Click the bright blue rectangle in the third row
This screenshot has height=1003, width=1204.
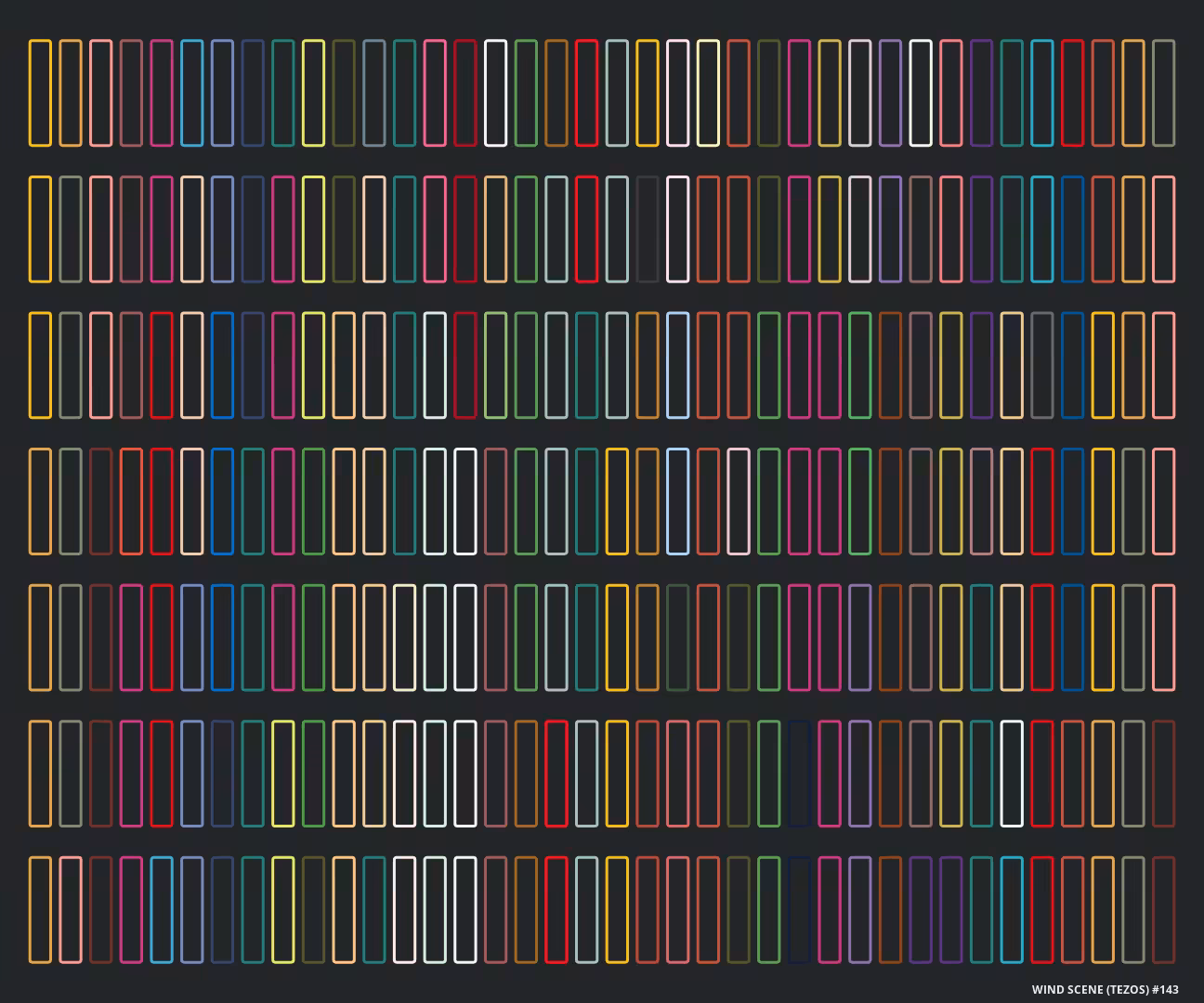coord(222,365)
